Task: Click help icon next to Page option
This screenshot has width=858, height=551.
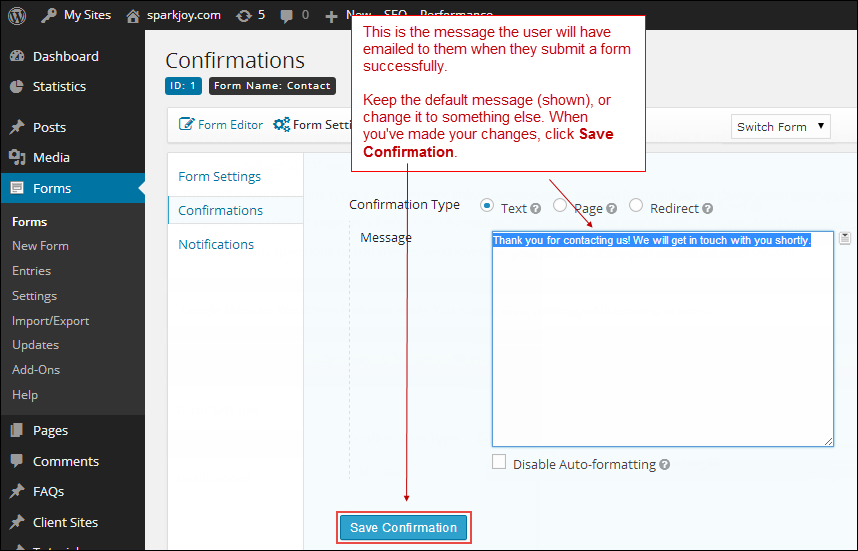Action: tap(612, 208)
